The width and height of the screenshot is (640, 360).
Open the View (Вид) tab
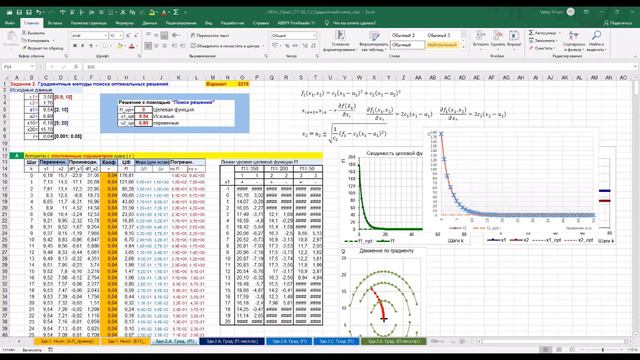209,23
